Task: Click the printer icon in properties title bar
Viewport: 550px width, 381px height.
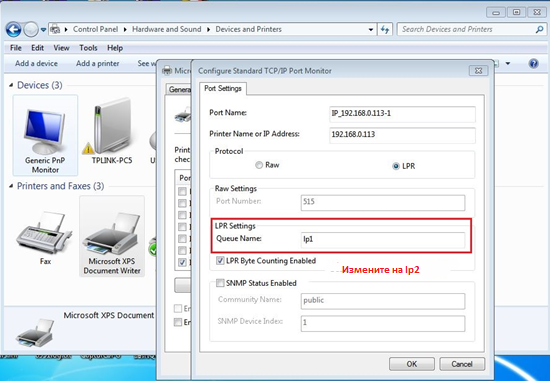Action: (168, 71)
